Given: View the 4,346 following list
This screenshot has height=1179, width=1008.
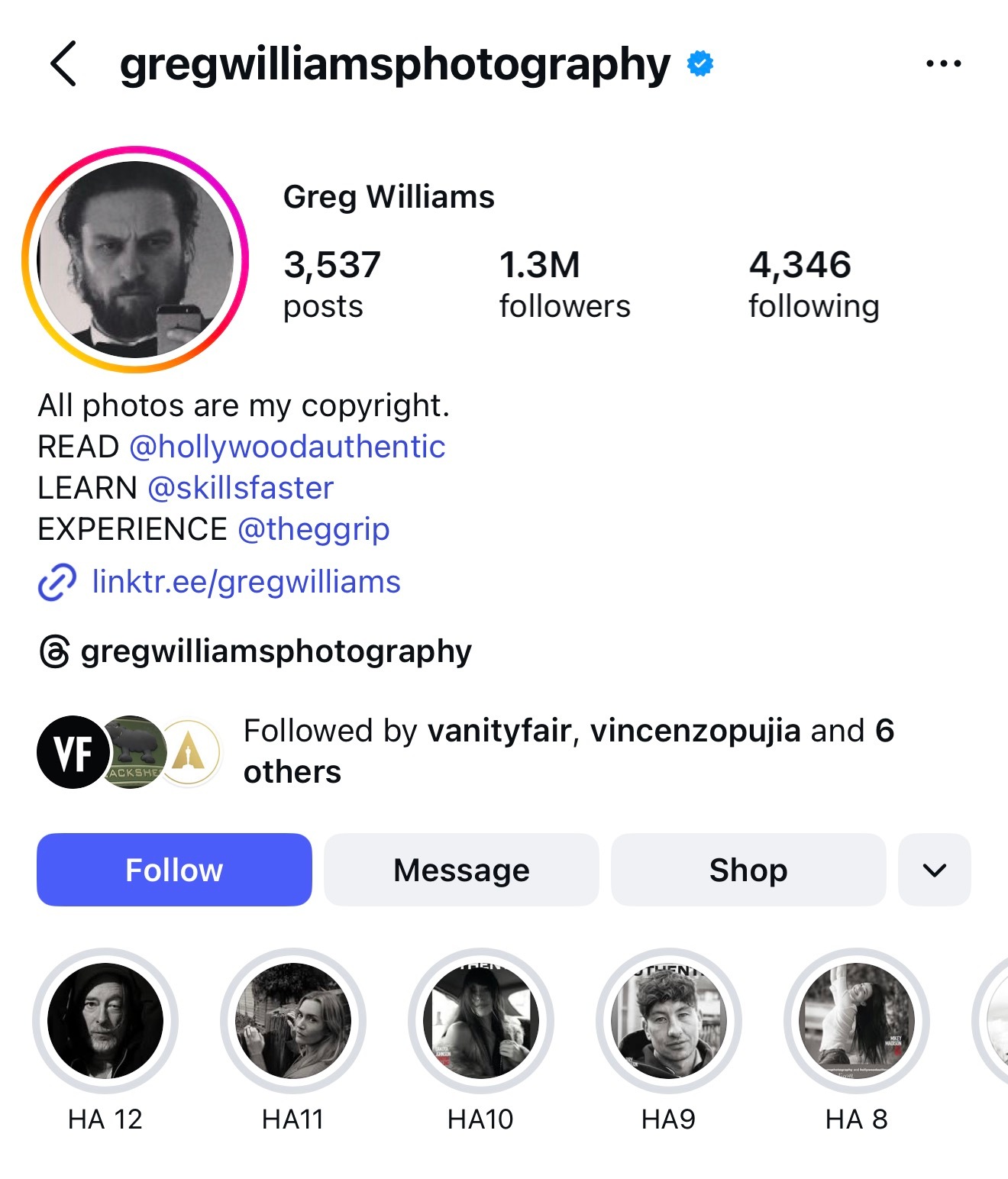Looking at the screenshot, I should point(813,284).
